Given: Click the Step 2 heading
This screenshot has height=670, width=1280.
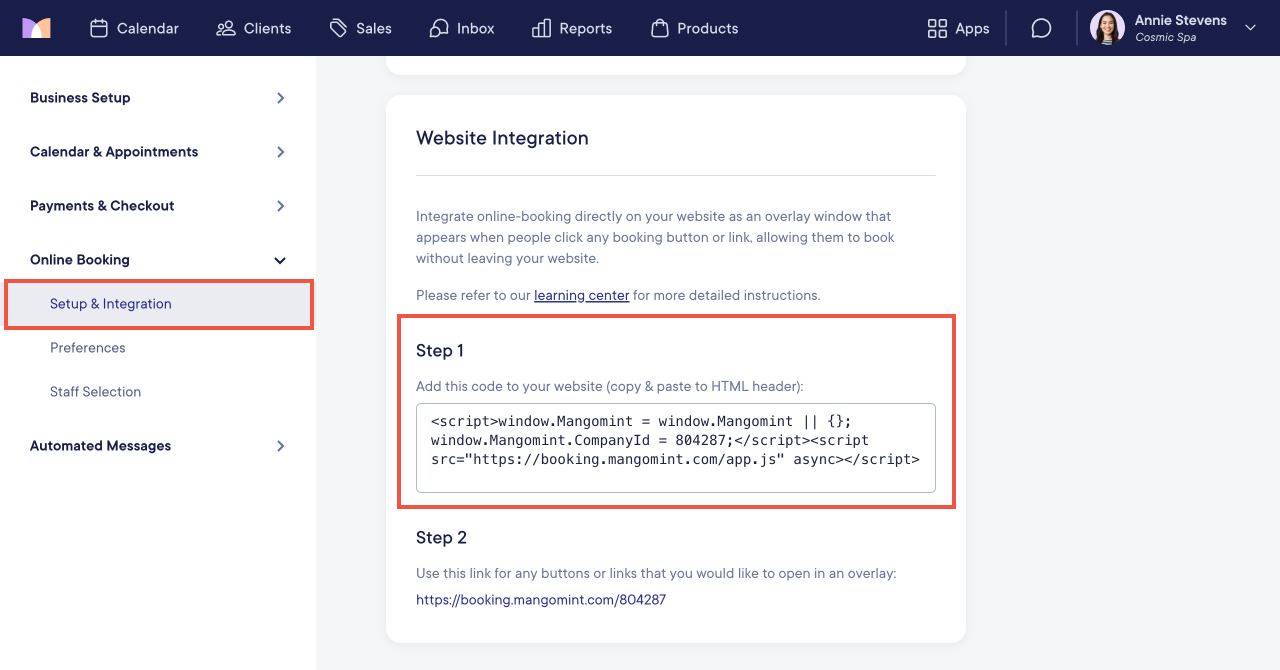Looking at the screenshot, I should 441,538.
